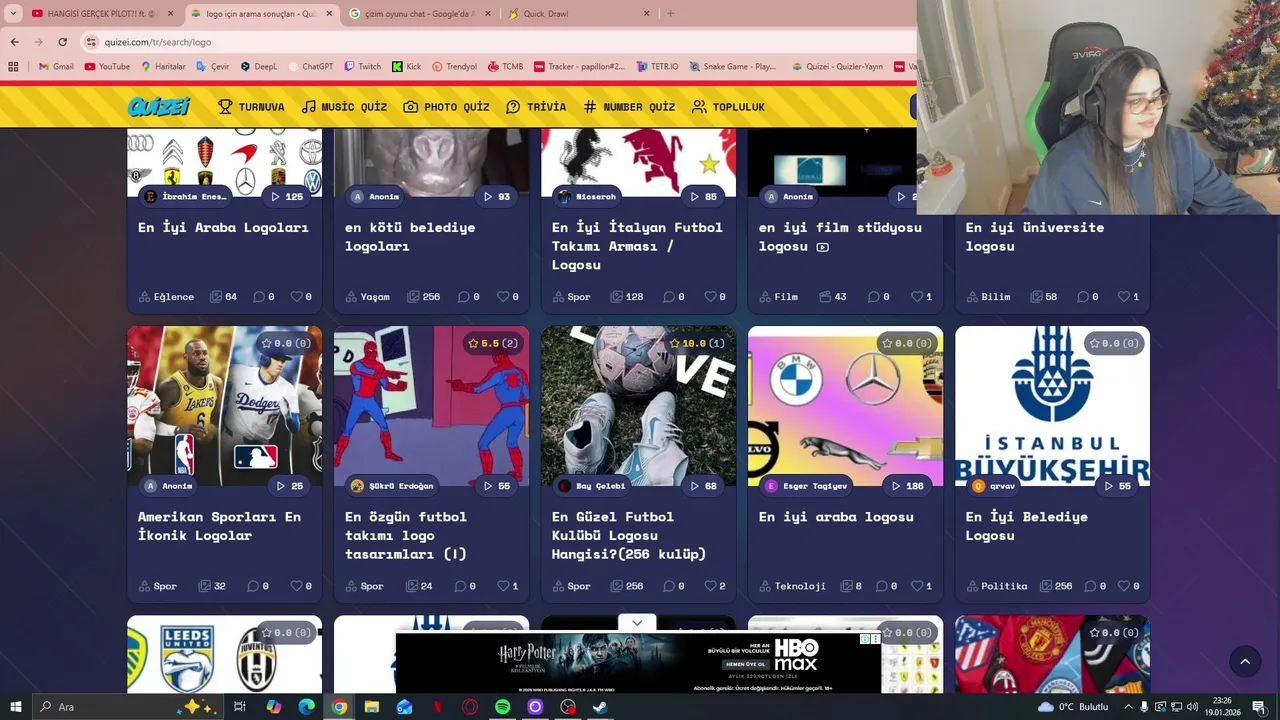The width and height of the screenshot is (1280, 720).
Task: Open the Kick bookmark
Action: [406, 67]
